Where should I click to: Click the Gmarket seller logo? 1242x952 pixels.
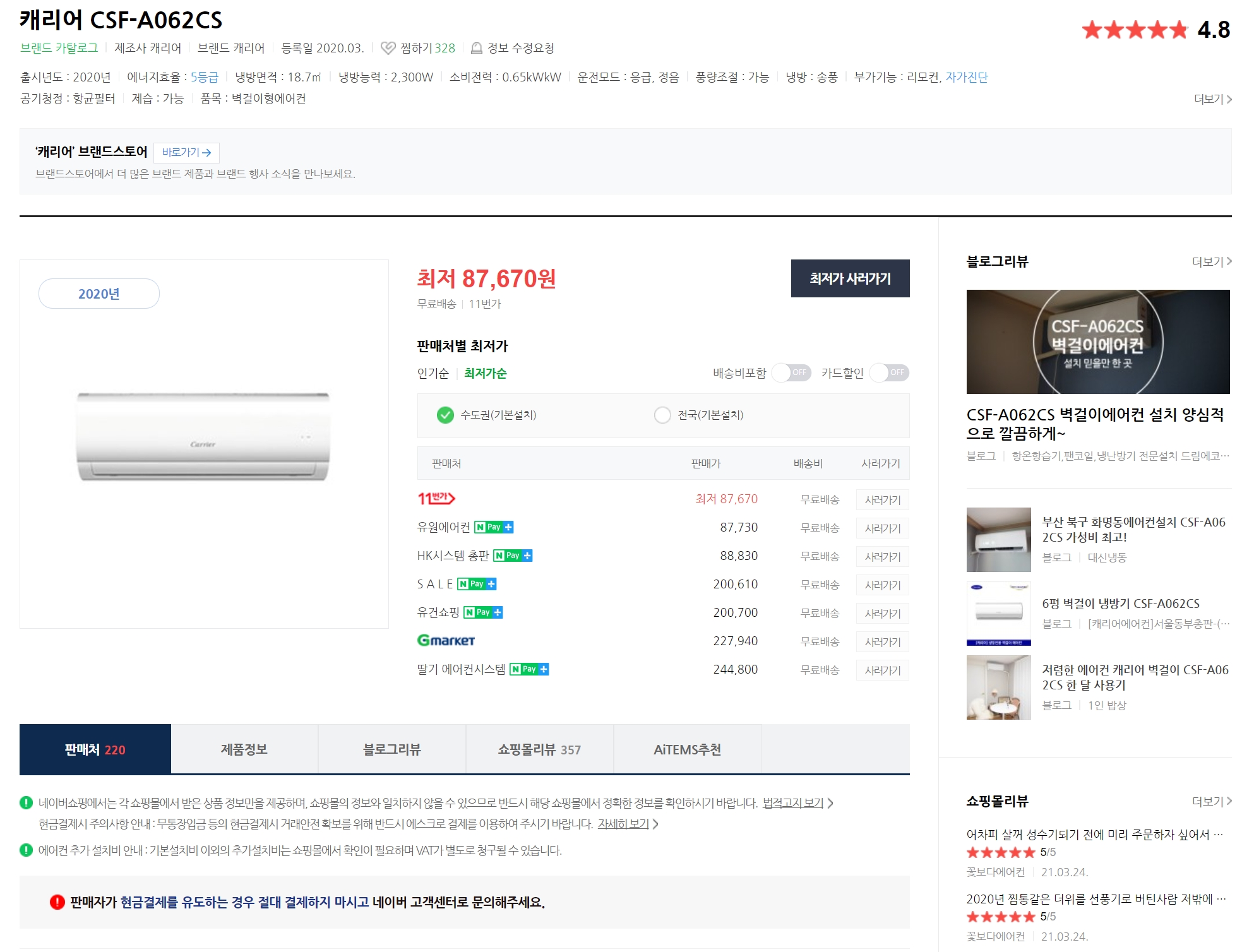(x=446, y=641)
